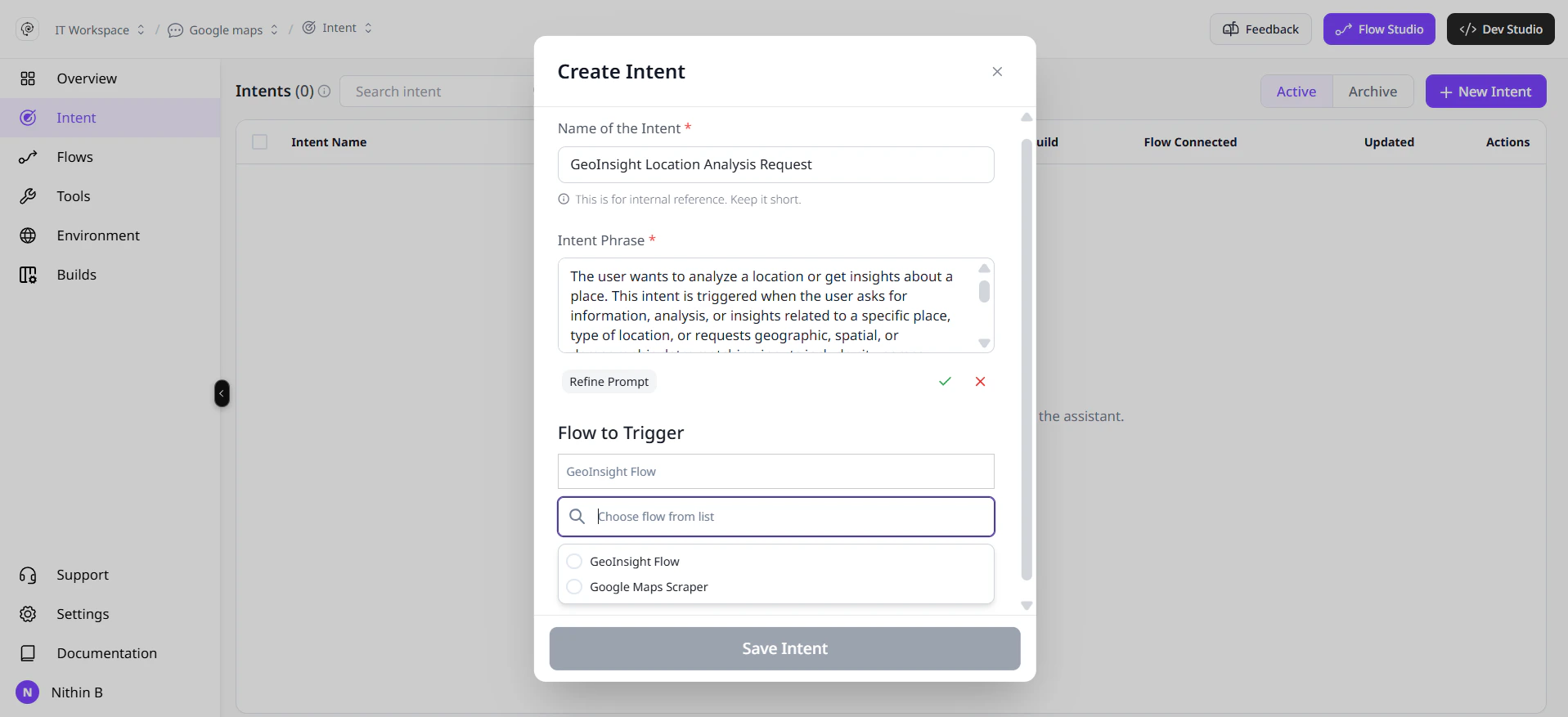Accept the refined prompt with green checkmark
The width and height of the screenshot is (1568, 717).
pyautogui.click(x=945, y=382)
